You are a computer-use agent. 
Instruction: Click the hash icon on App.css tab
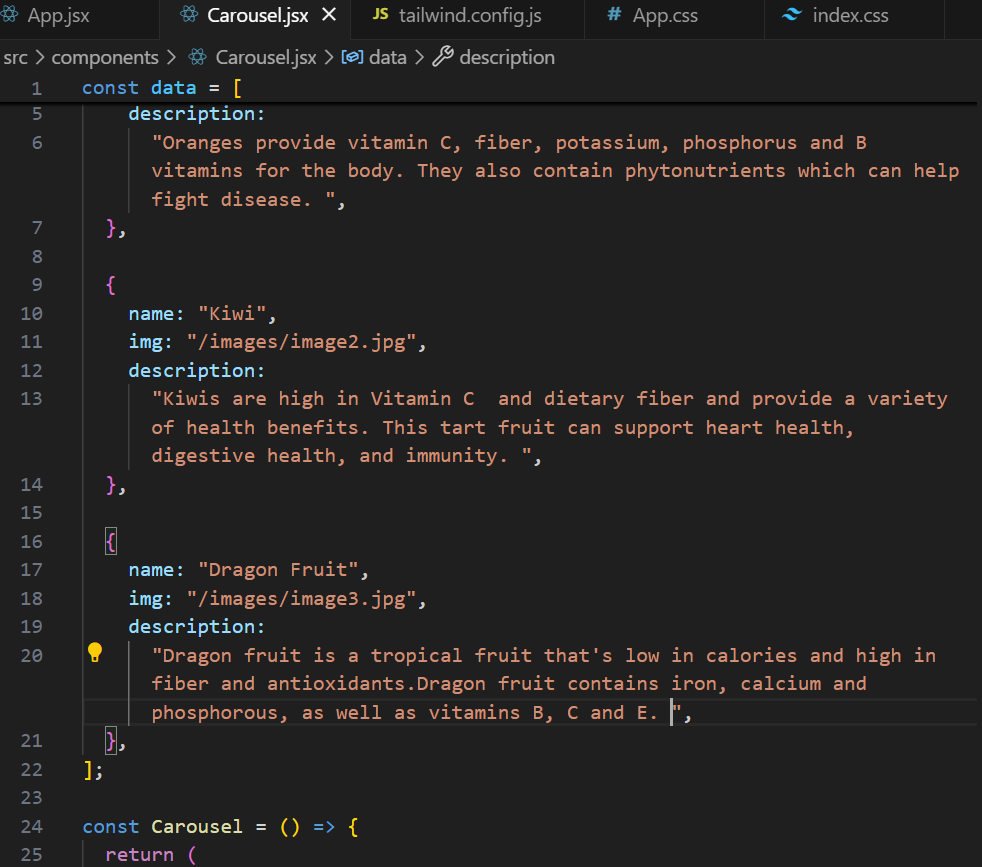click(x=612, y=15)
